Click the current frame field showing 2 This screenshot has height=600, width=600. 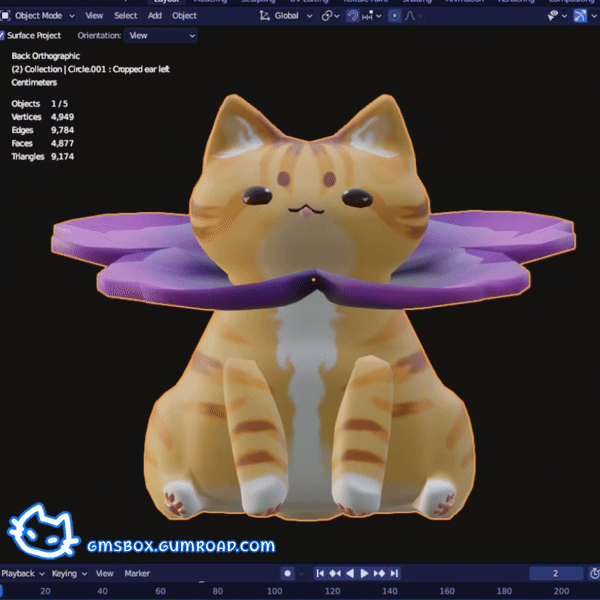[556, 573]
